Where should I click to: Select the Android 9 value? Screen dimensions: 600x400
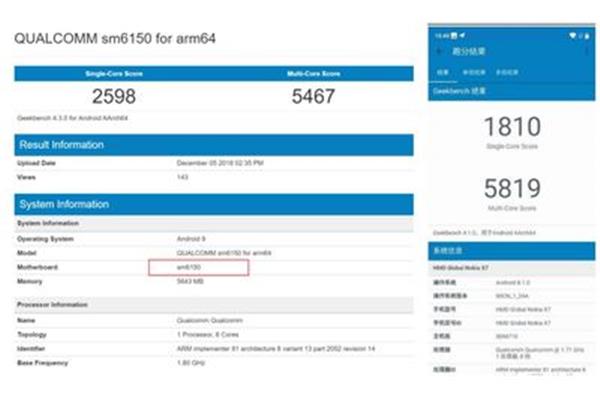click(191, 239)
